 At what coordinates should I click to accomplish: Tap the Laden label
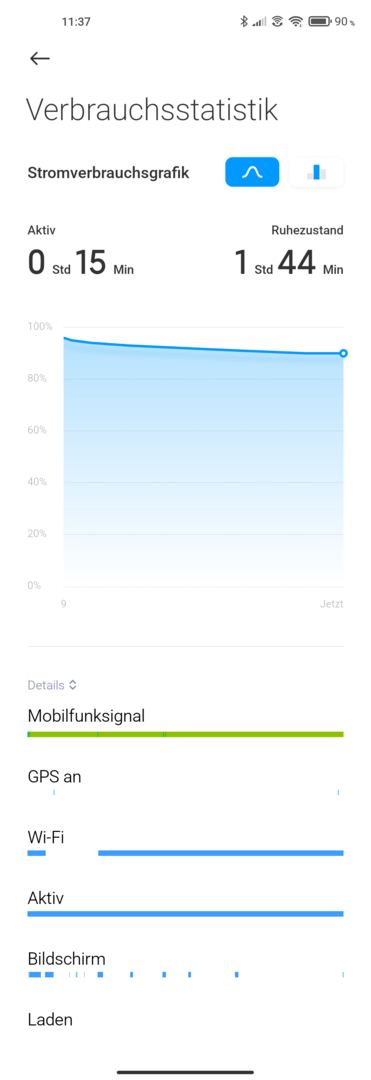click(x=50, y=1019)
